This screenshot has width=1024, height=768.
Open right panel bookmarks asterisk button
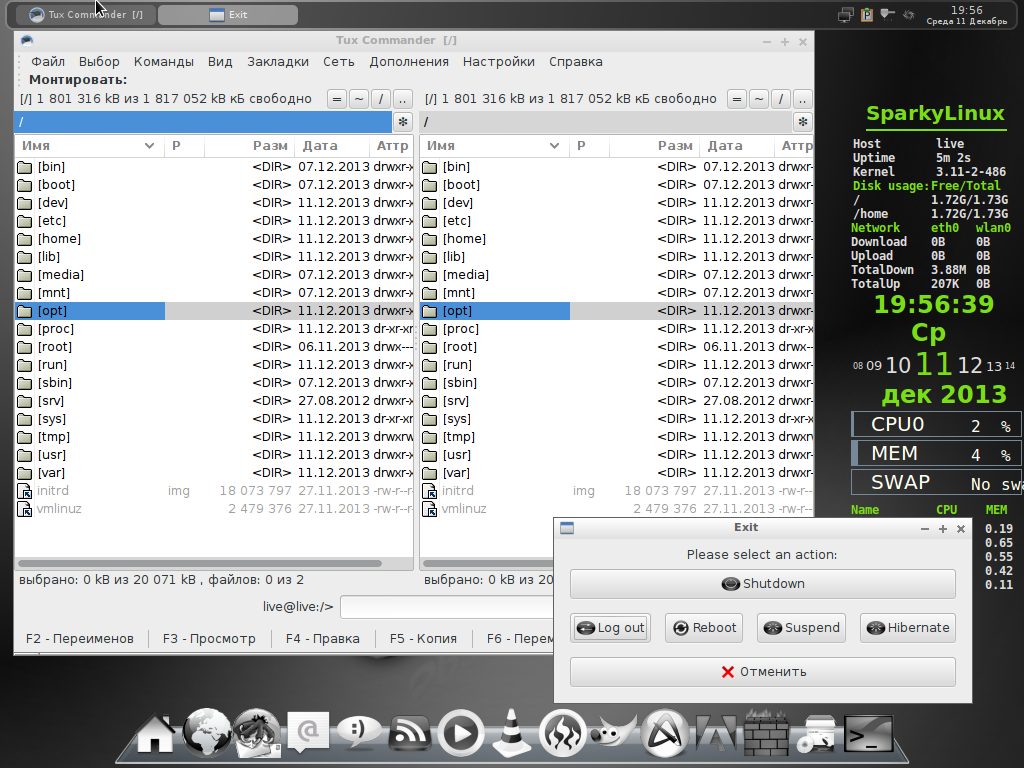coord(803,122)
